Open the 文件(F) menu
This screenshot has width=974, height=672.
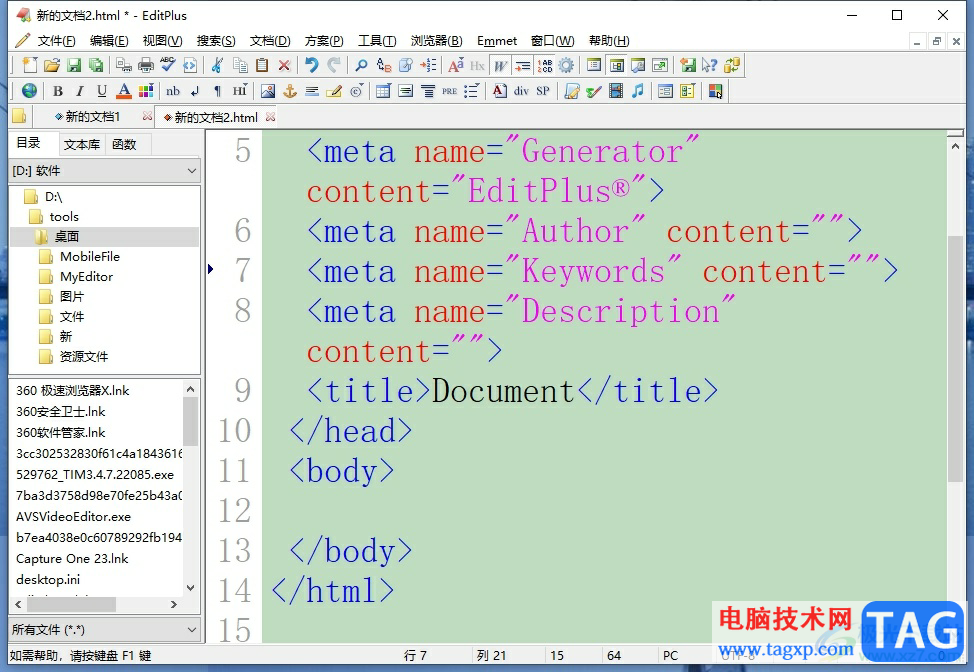point(57,40)
